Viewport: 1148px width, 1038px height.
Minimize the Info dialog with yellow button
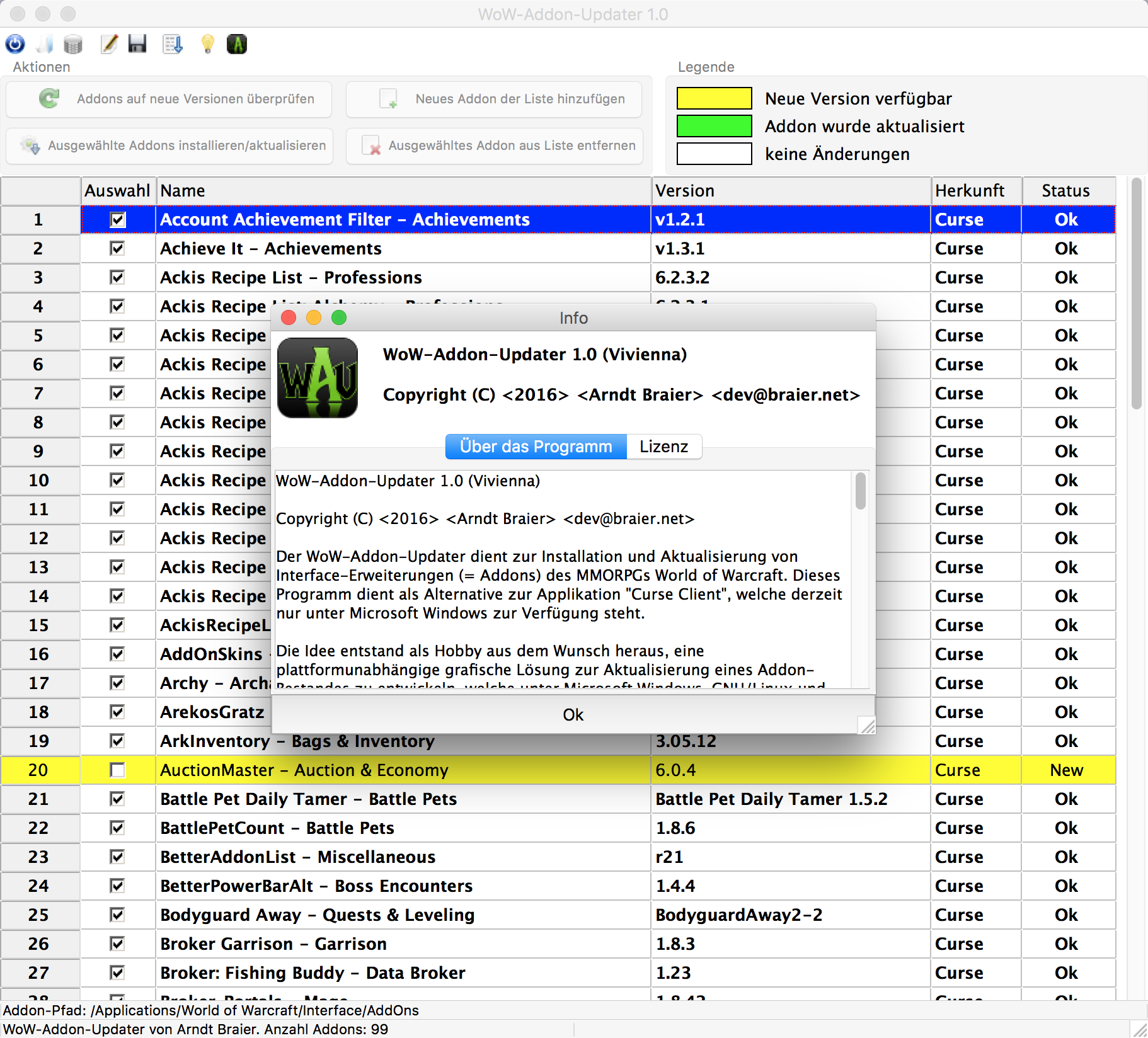[x=314, y=317]
